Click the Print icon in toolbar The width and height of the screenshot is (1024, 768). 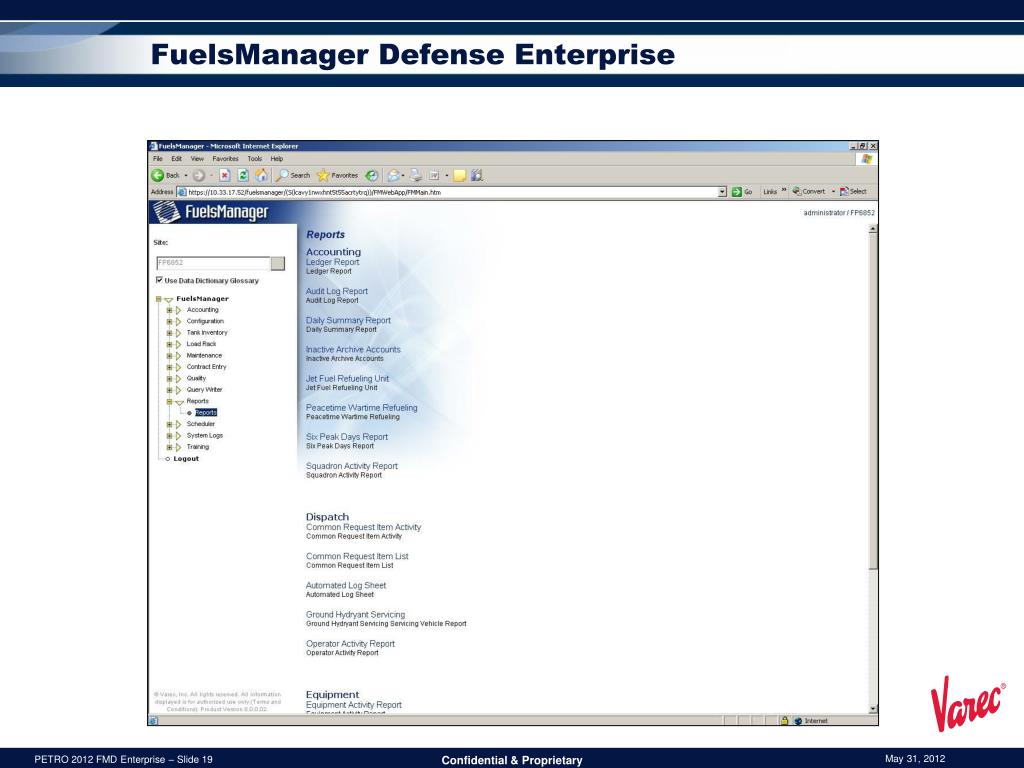point(415,175)
